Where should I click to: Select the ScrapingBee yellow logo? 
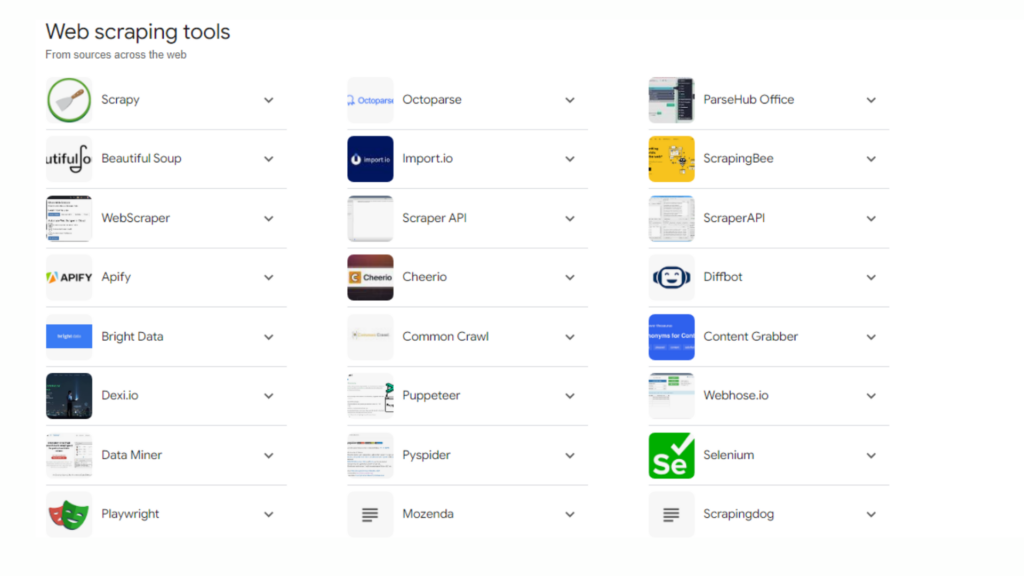coord(670,158)
